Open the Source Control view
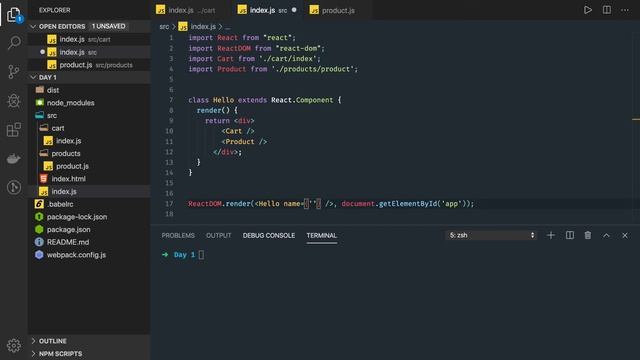 click(14, 72)
